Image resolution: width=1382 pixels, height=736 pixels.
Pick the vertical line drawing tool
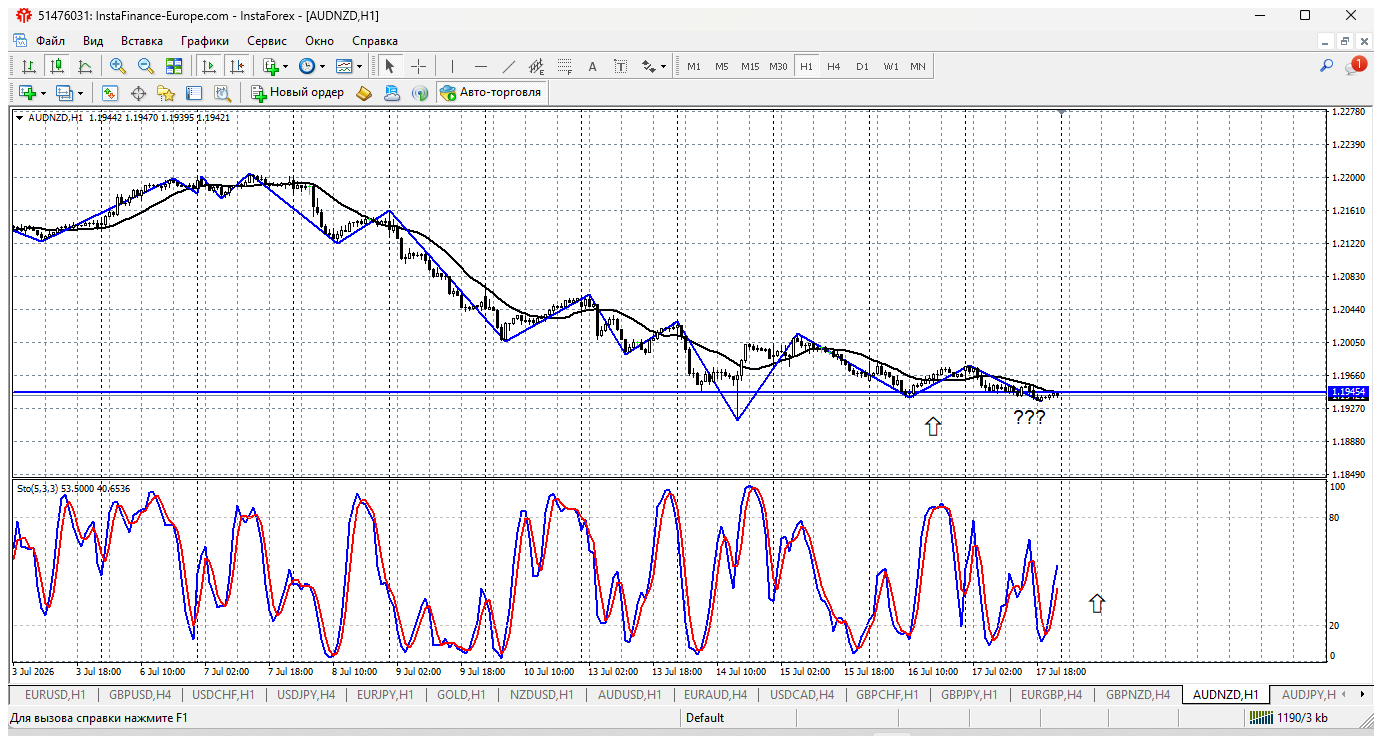452,66
